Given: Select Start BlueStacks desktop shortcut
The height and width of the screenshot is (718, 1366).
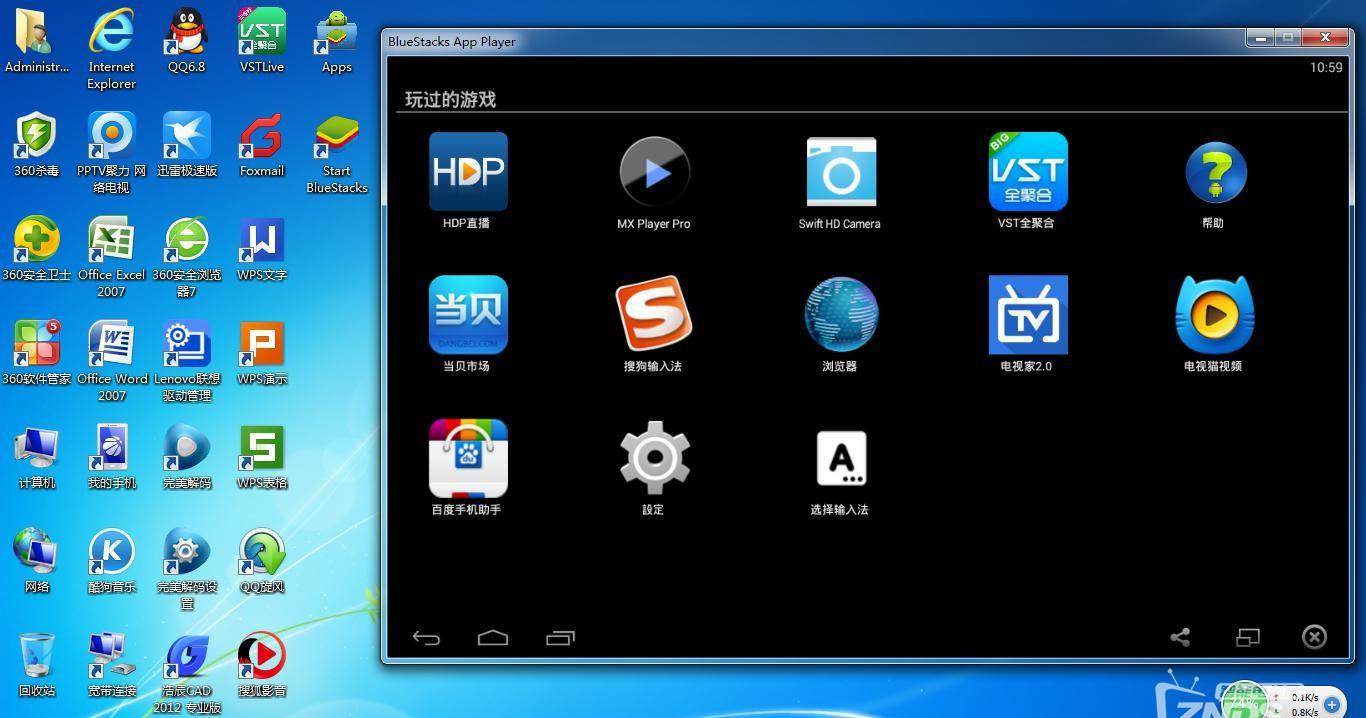Looking at the screenshot, I should tap(337, 152).
